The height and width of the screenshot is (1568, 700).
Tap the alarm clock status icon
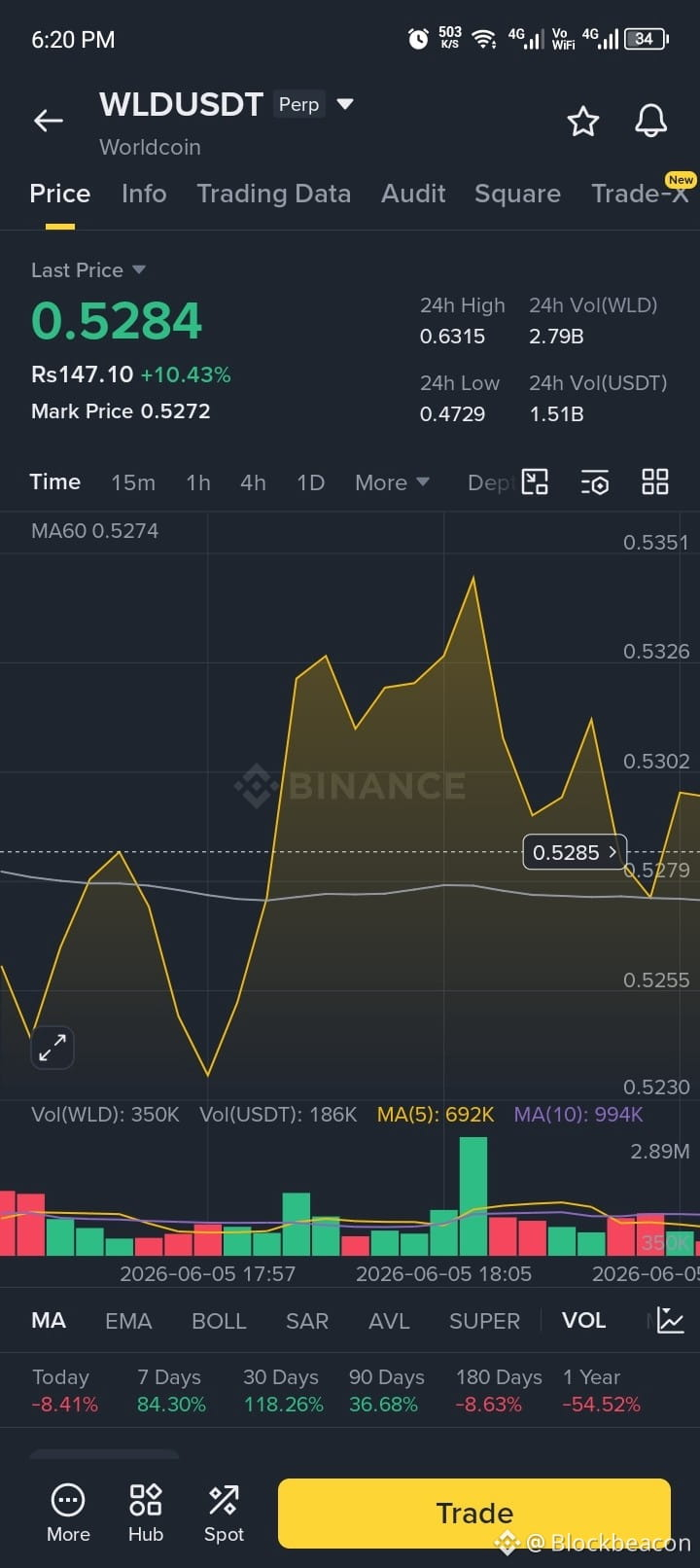(418, 39)
